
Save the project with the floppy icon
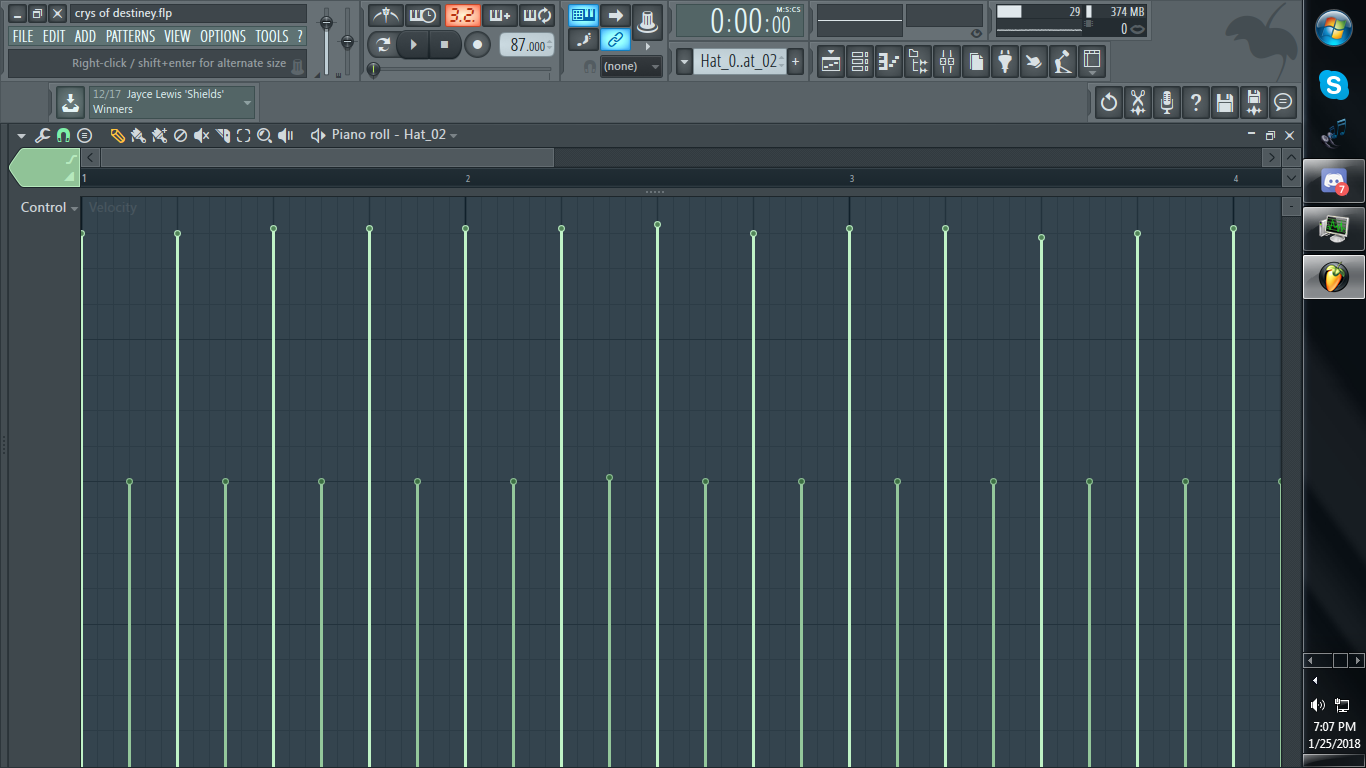(x=1225, y=102)
